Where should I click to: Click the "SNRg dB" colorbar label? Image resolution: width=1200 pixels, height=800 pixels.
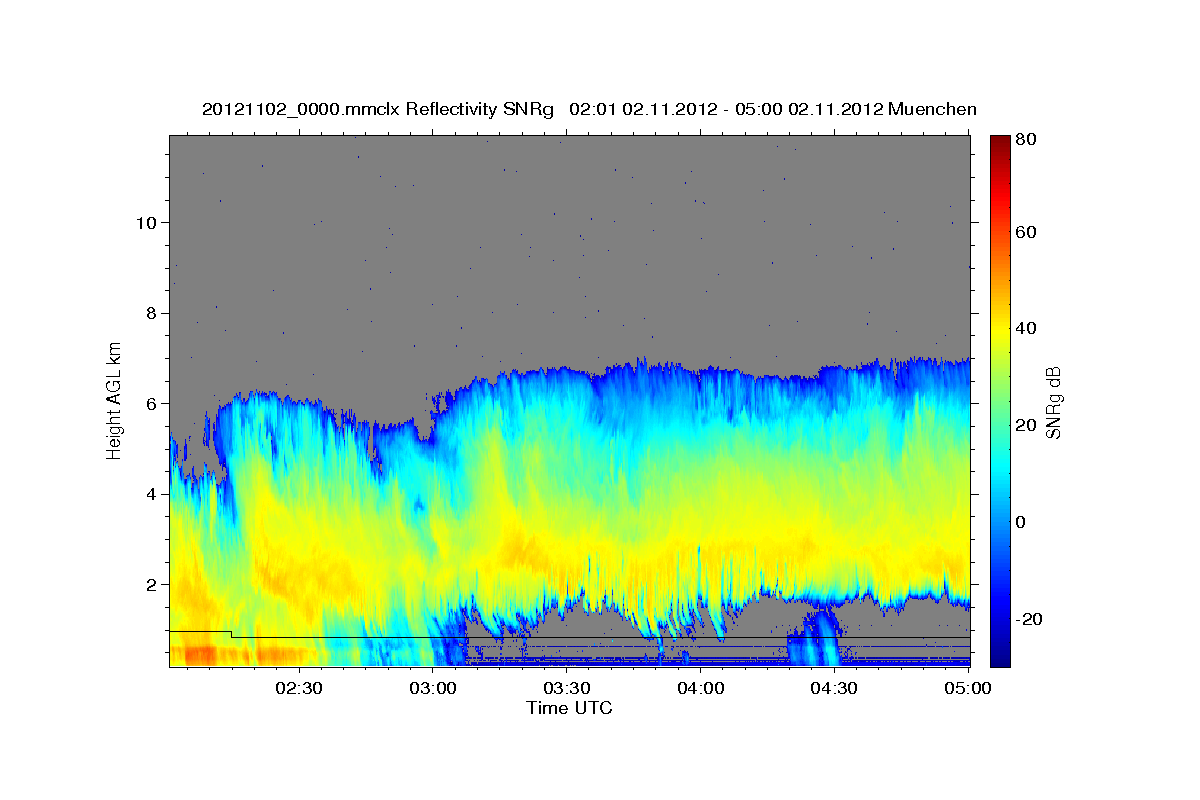click(x=1052, y=402)
